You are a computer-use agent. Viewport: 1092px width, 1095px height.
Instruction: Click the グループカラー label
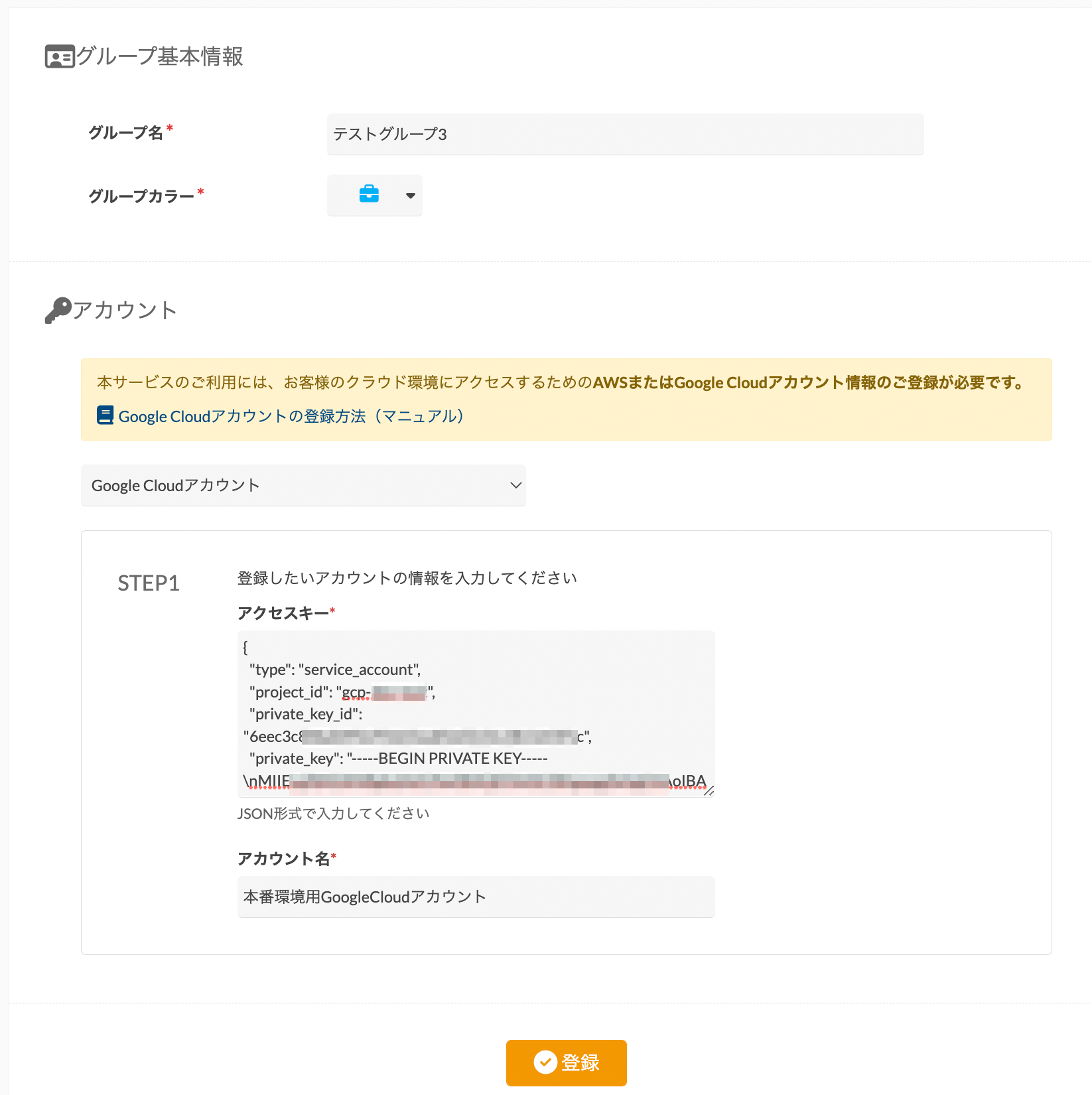(x=141, y=196)
